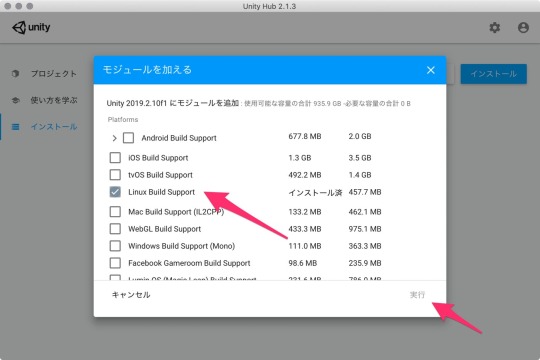Expand Android Build Support options
Image resolution: width=540 pixels, height=360 pixels.
point(114,138)
